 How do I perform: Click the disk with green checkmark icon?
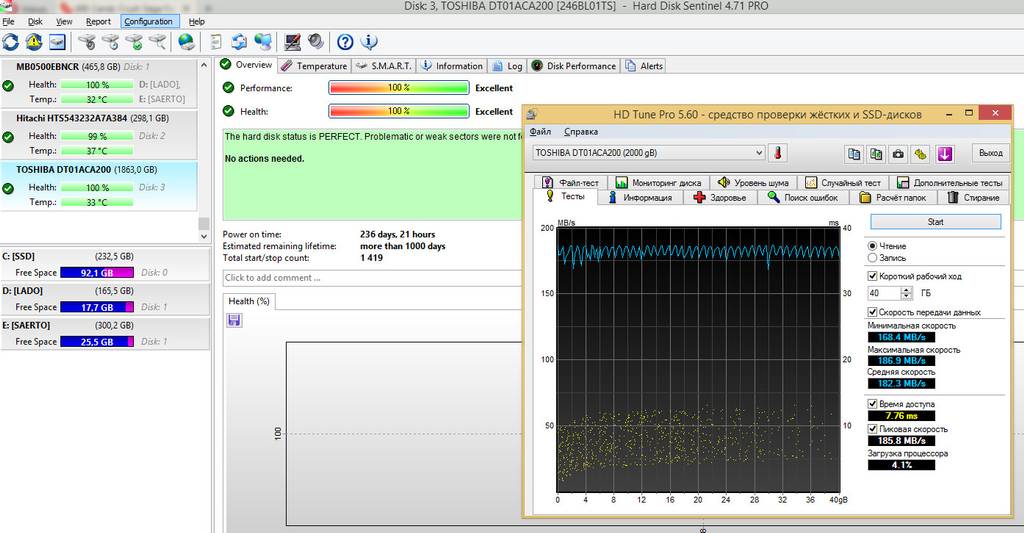coord(134,42)
